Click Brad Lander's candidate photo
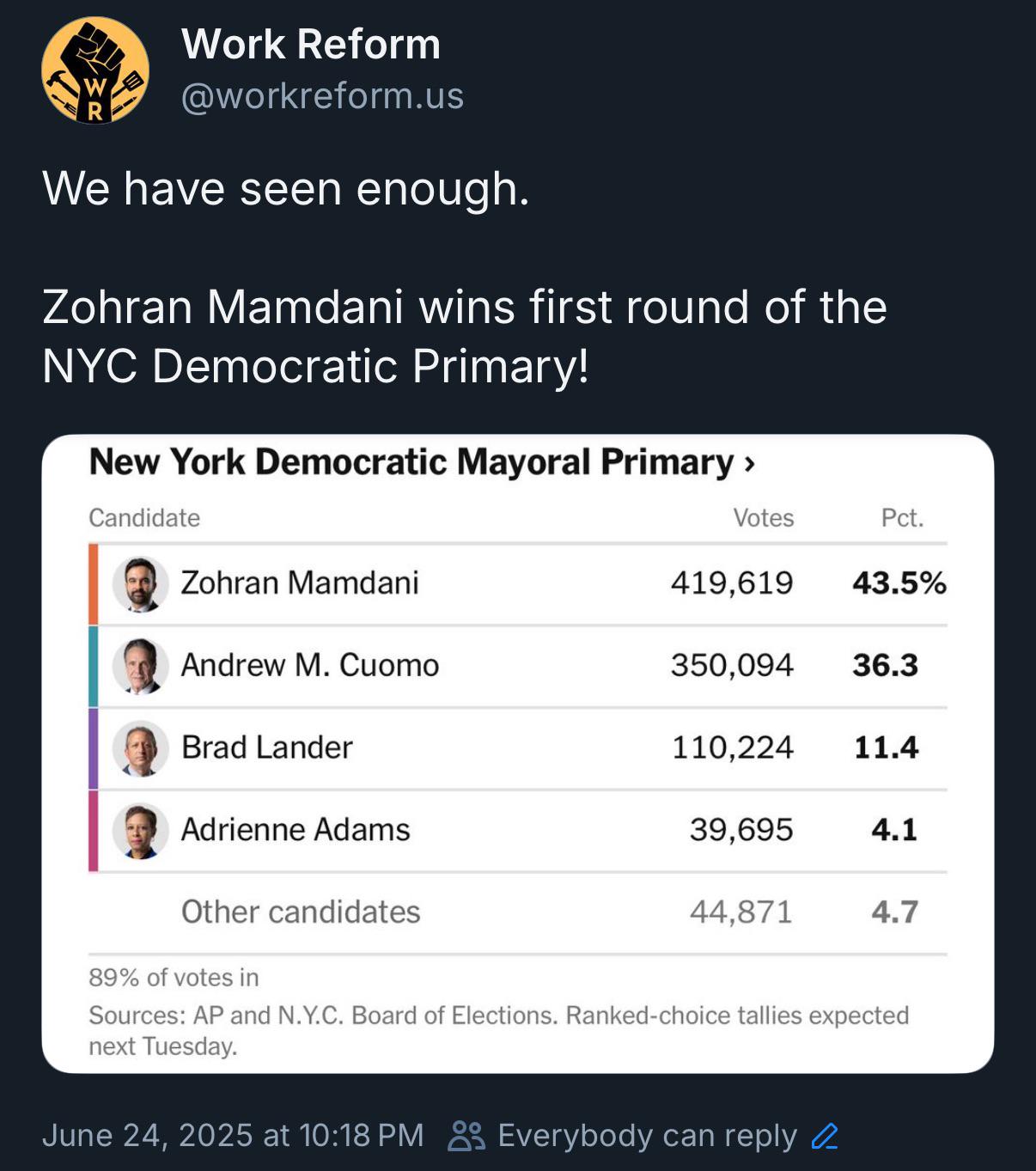This screenshot has width=1036, height=1171. coord(140,748)
